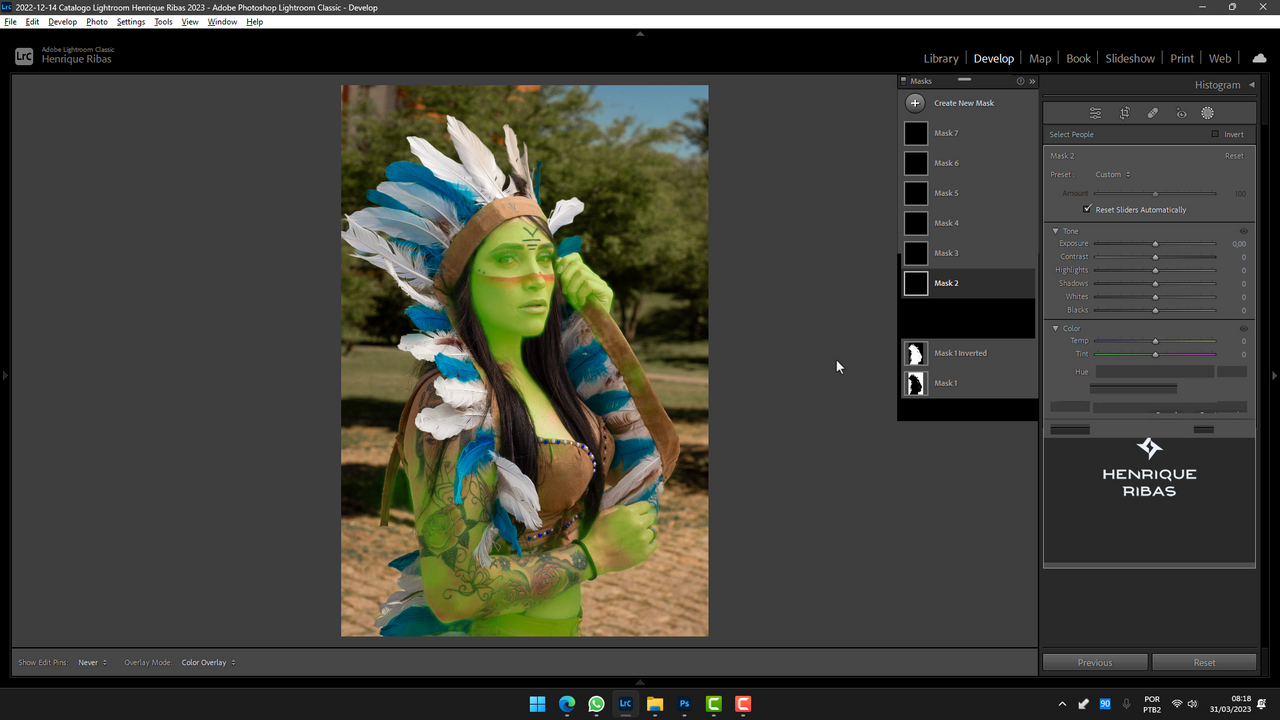This screenshot has width=1280, height=720.
Task: Click the cloud sync status icon
Action: click(1259, 58)
